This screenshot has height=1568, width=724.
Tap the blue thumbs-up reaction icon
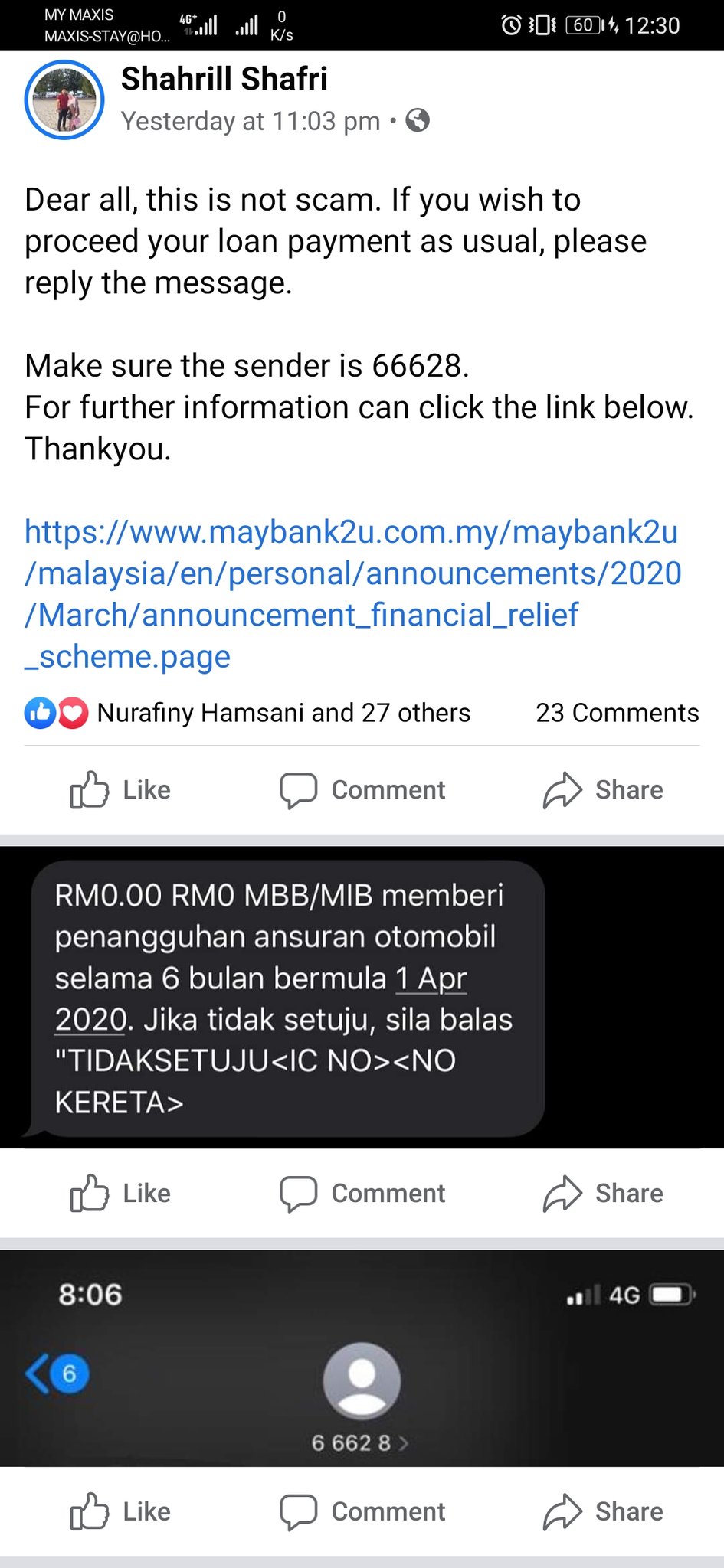tap(39, 713)
